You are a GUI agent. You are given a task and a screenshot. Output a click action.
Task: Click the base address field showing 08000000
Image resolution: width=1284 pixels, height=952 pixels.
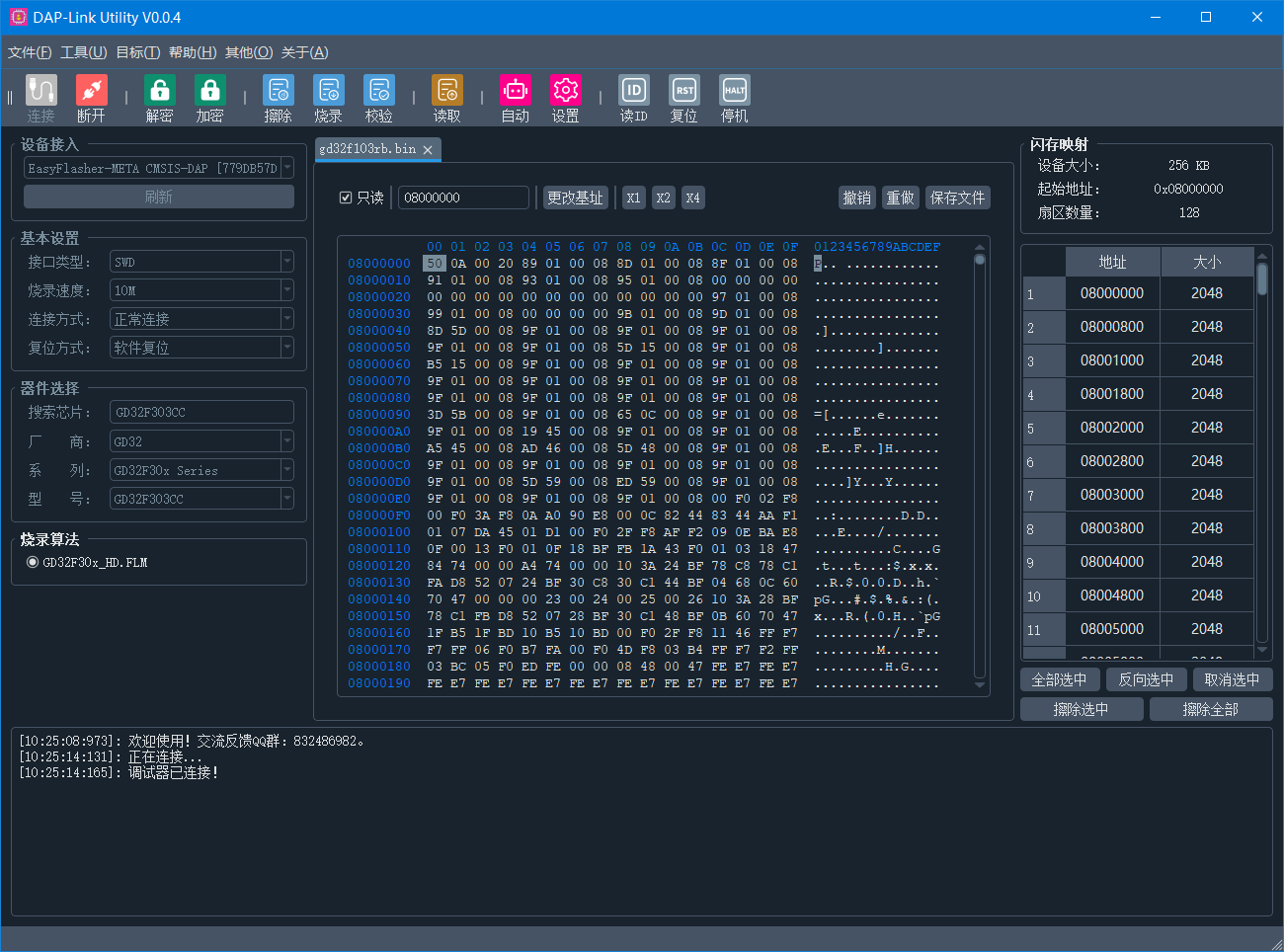click(463, 198)
